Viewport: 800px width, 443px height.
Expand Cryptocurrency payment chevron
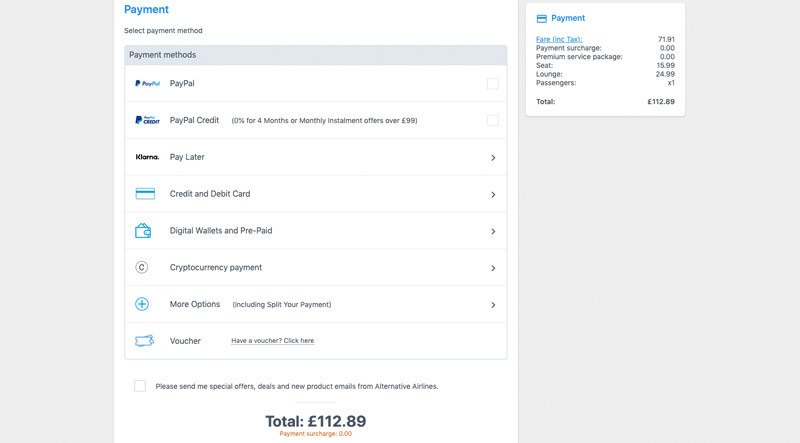pyautogui.click(x=493, y=268)
